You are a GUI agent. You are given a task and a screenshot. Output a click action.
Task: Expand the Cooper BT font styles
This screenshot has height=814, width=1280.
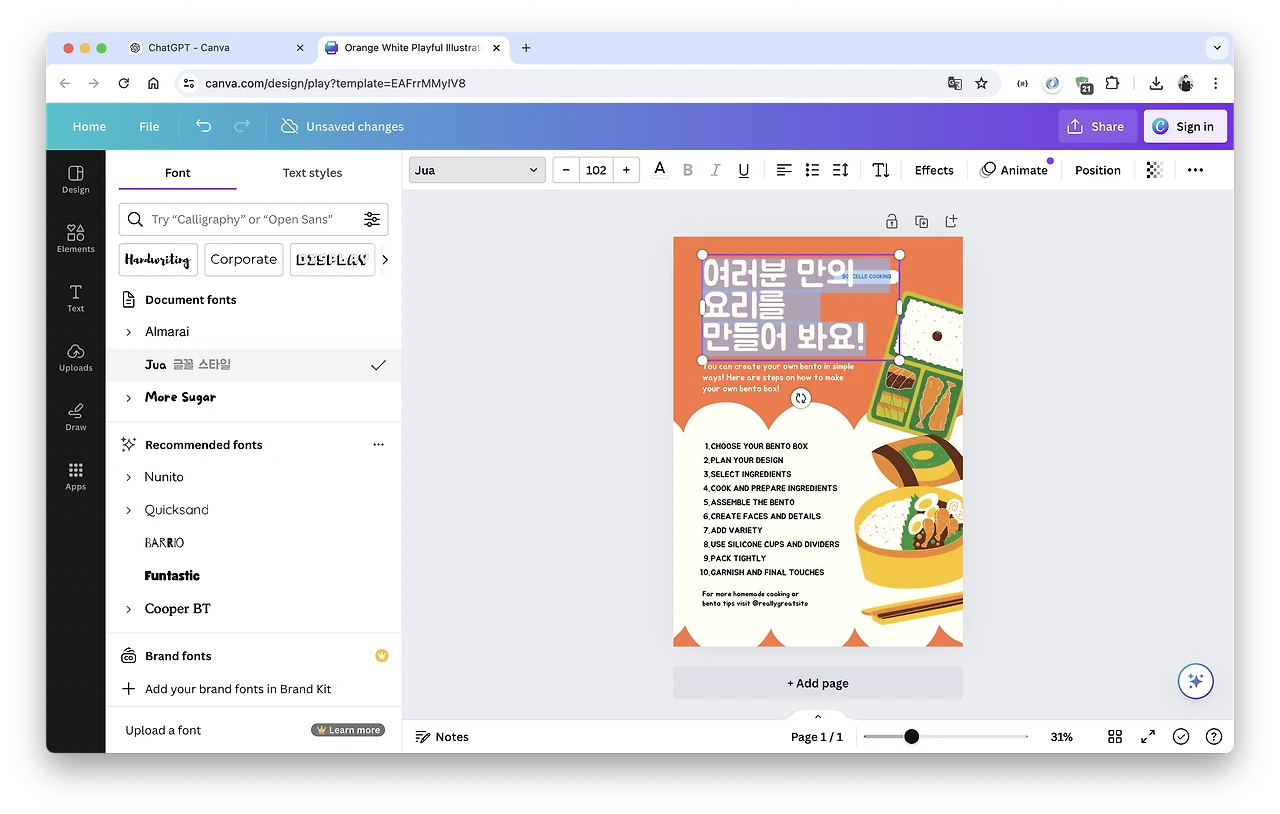tap(129, 609)
